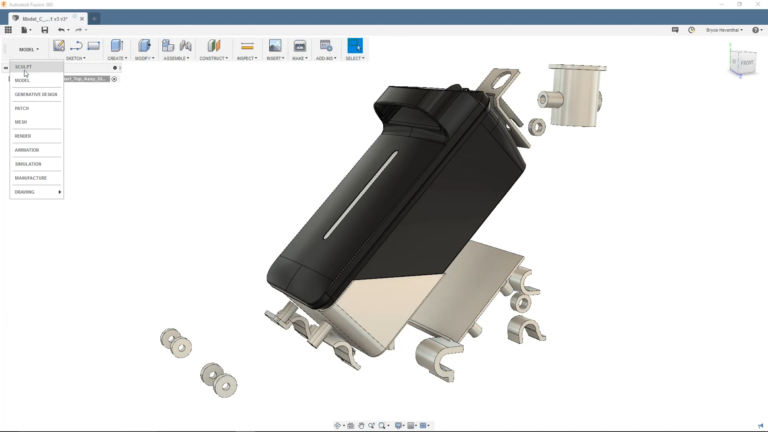Viewport: 768px width, 432px height.
Task: Choose Manufacture workspace
Action: pos(37,178)
